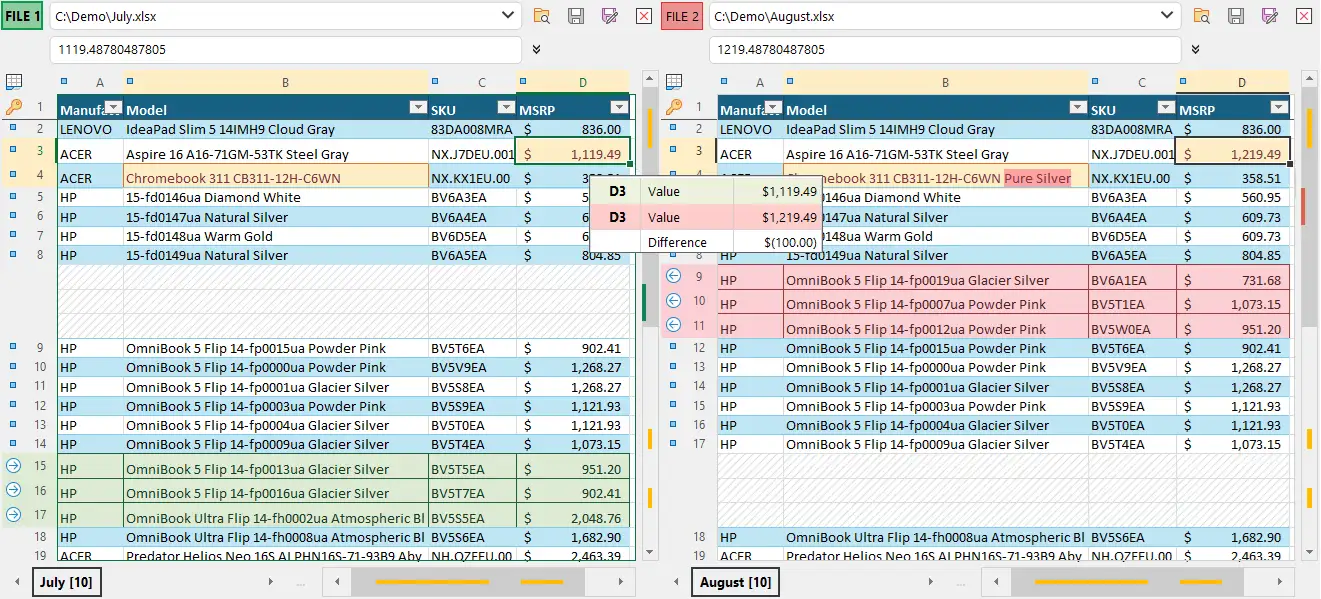Toggle column D marker in August pane
This screenshot has height=599, width=1321.
click(x=1182, y=81)
